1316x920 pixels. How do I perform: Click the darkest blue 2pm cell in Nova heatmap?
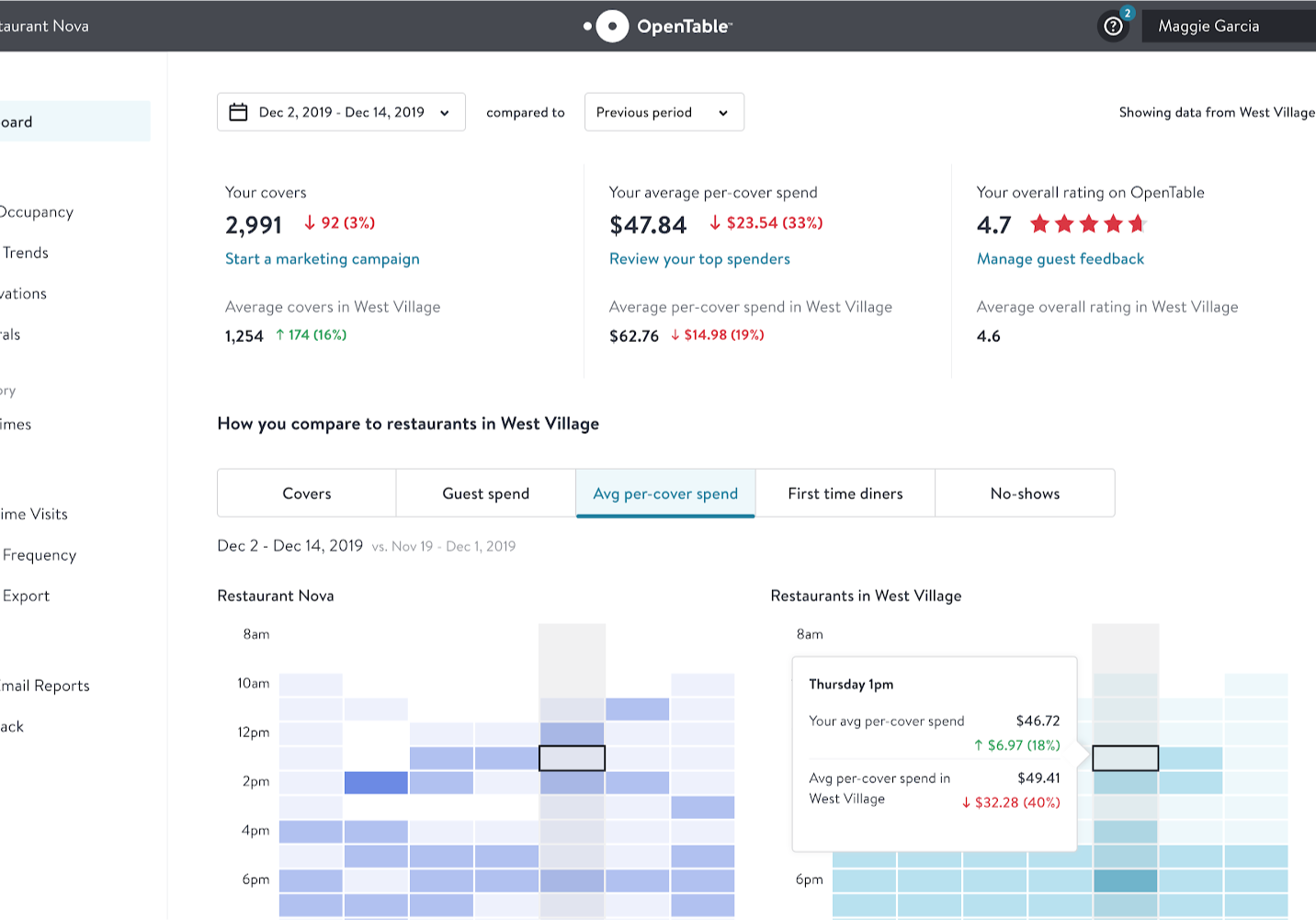(376, 783)
